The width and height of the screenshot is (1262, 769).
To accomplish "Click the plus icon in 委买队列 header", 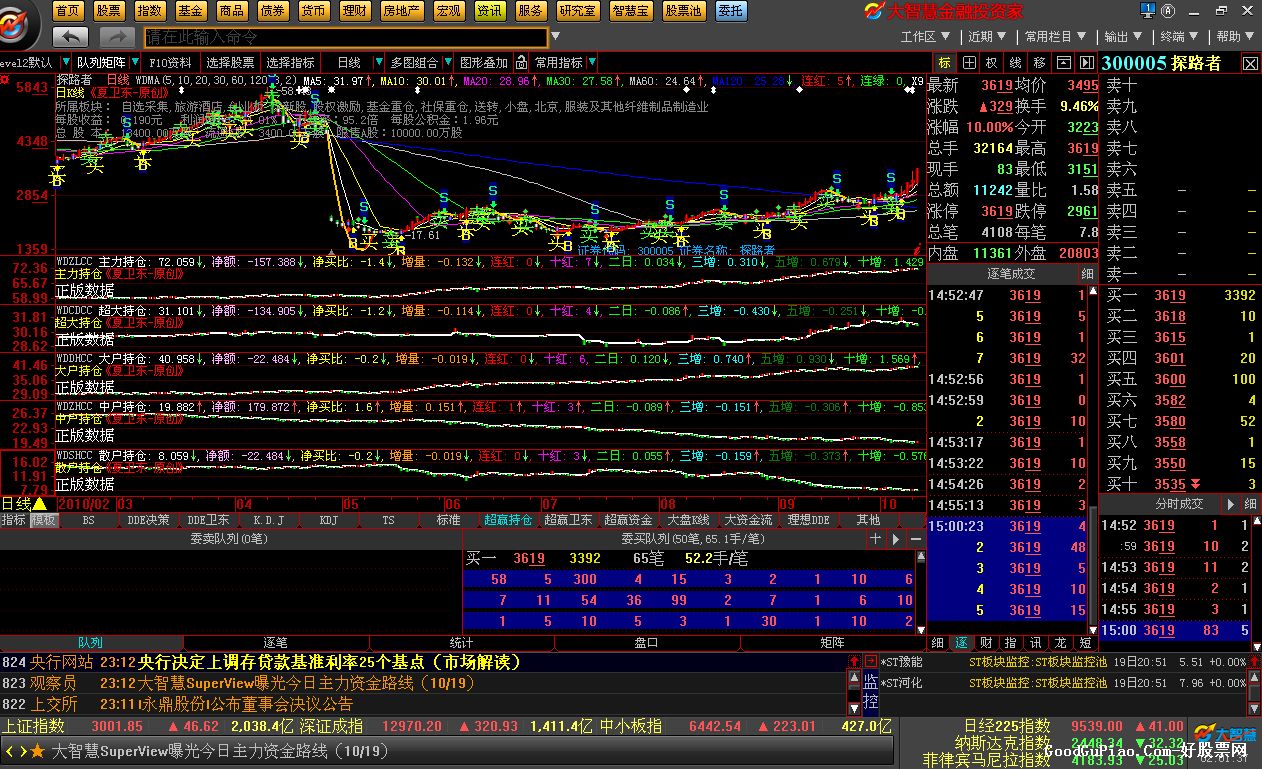I will tap(875, 538).
